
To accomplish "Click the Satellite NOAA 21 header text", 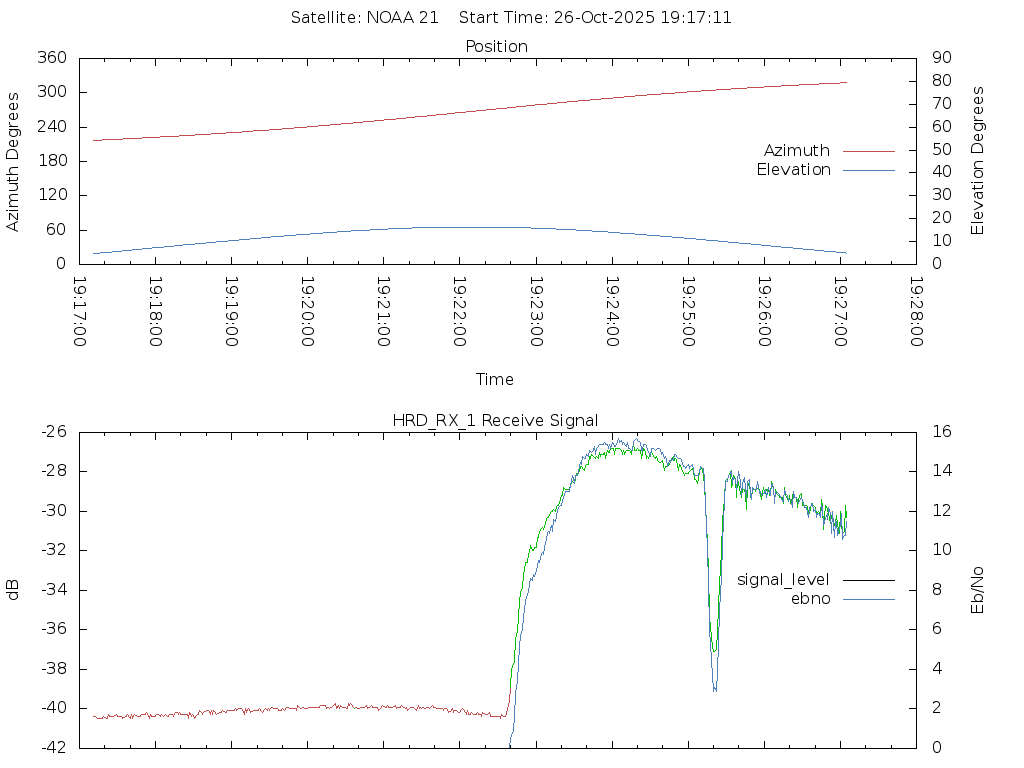I will pos(364,18).
